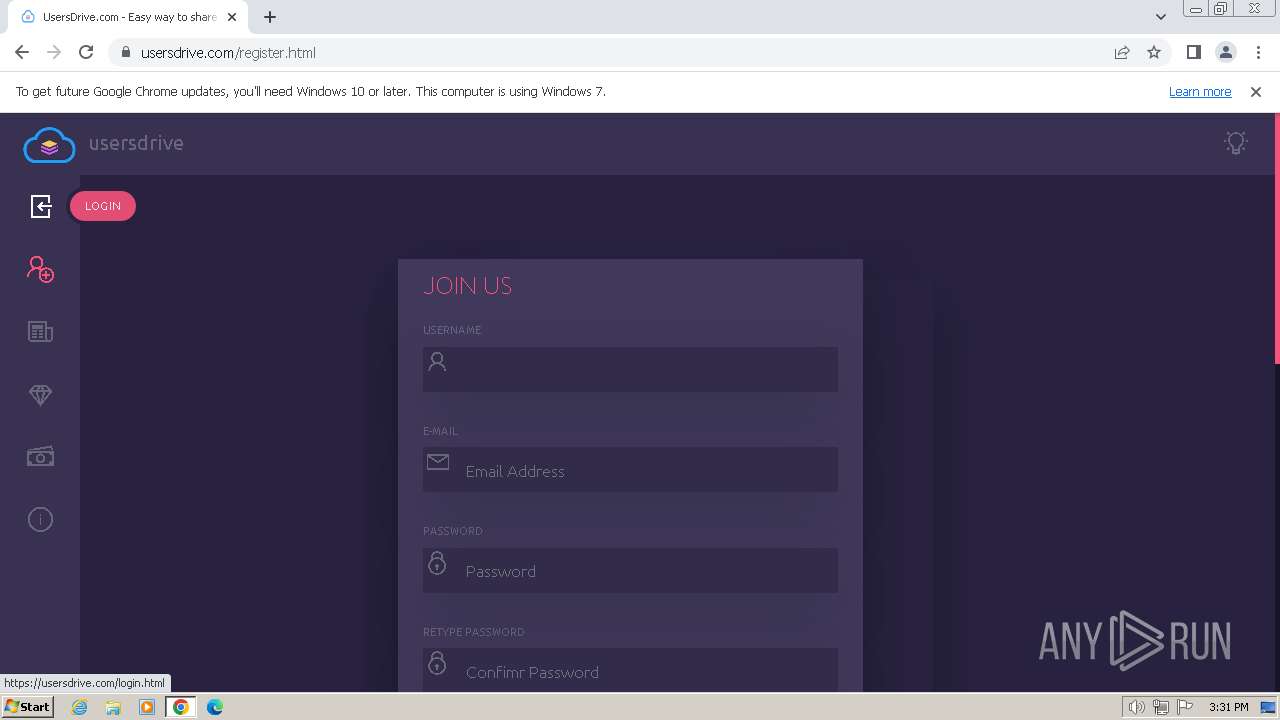Dismiss the Chrome update notification bar
This screenshot has width=1280, height=720.
pyautogui.click(x=1256, y=91)
